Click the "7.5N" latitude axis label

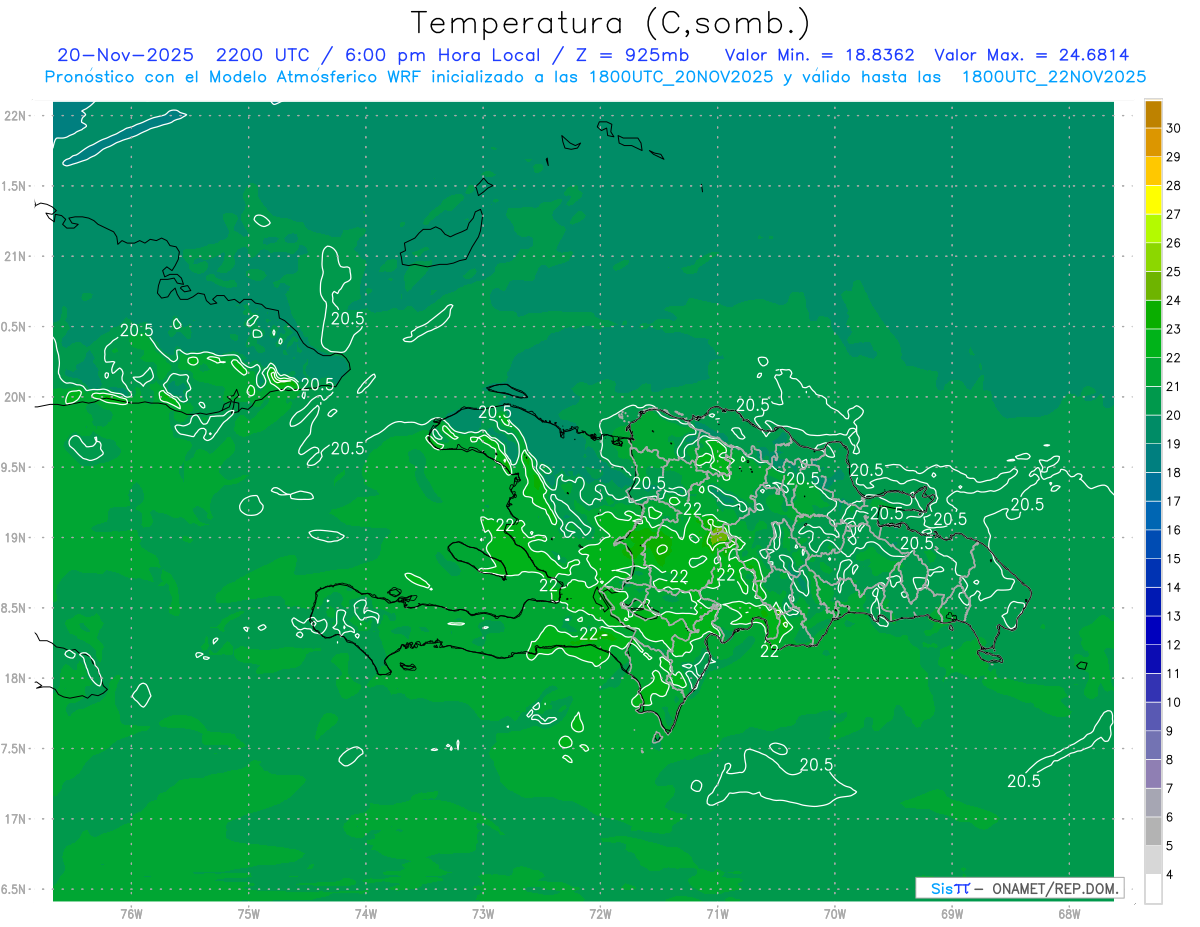tap(13, 749)
